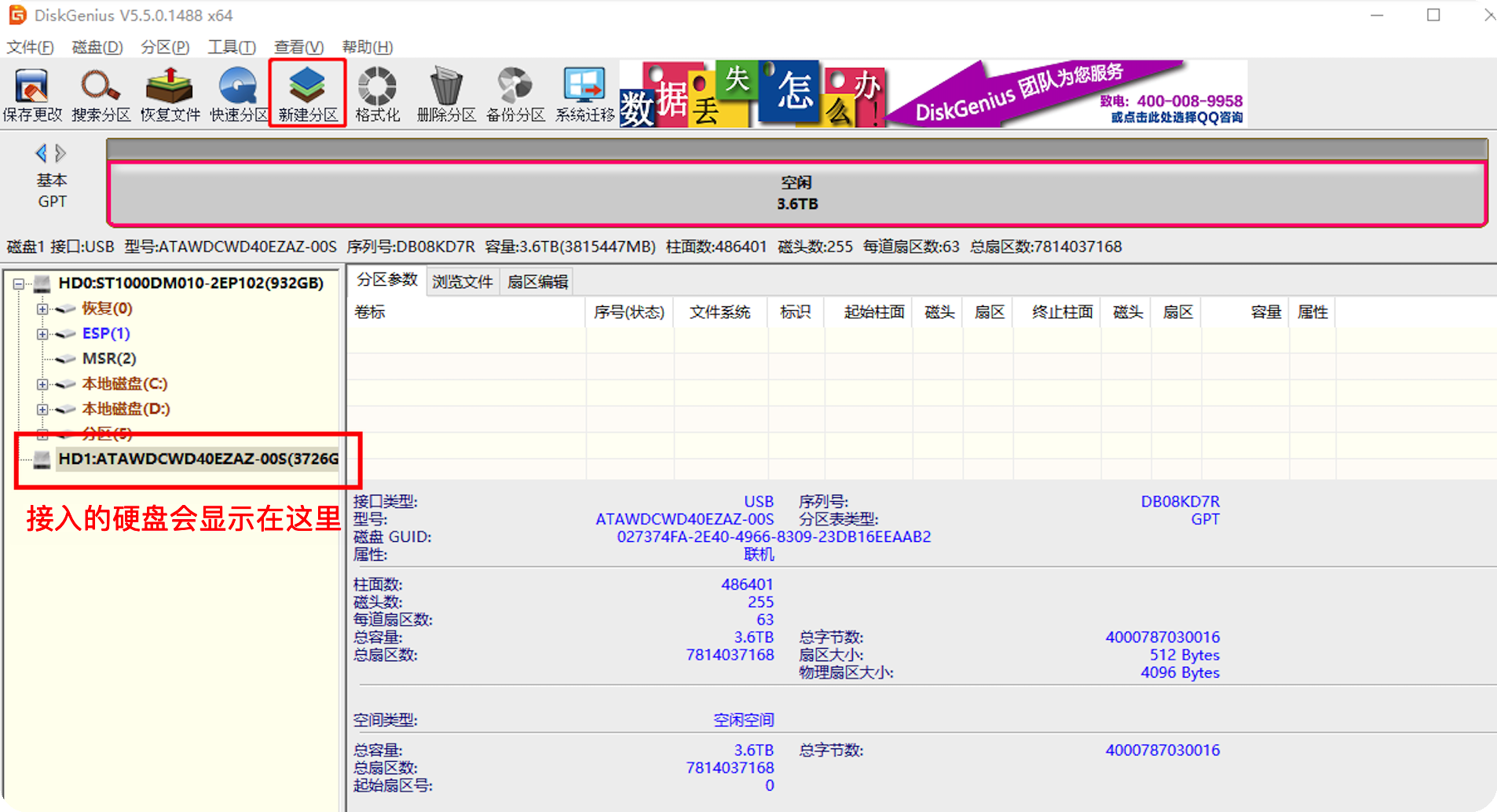Screen dimensions: 1497x812
Task: Switch to the 分区参数 tab
Action: 387,280
